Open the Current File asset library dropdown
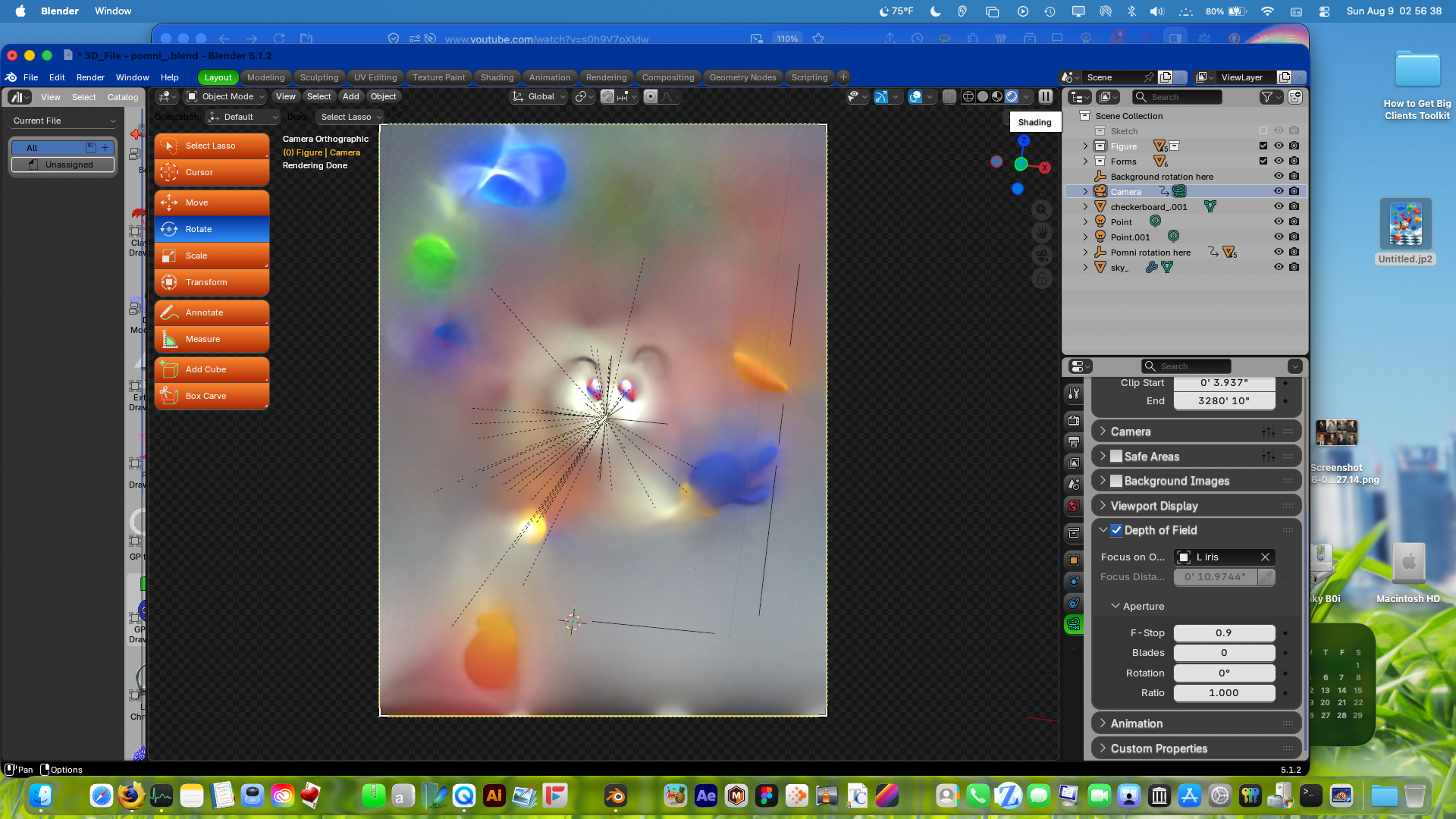The height and width of the screenshot is (819, 1456). tap(64, 121)
